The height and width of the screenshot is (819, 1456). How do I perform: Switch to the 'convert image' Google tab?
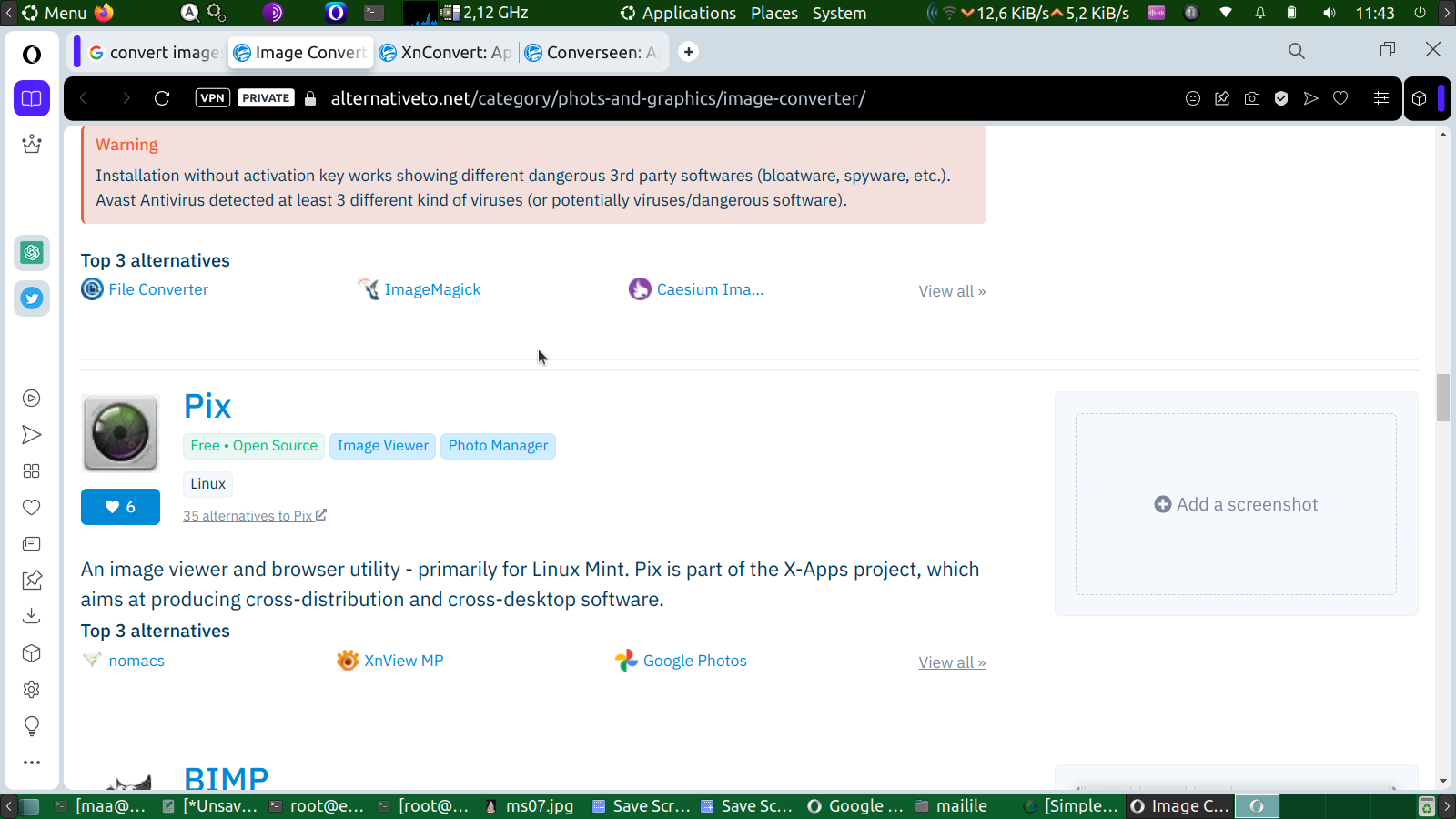click(155, 53)
